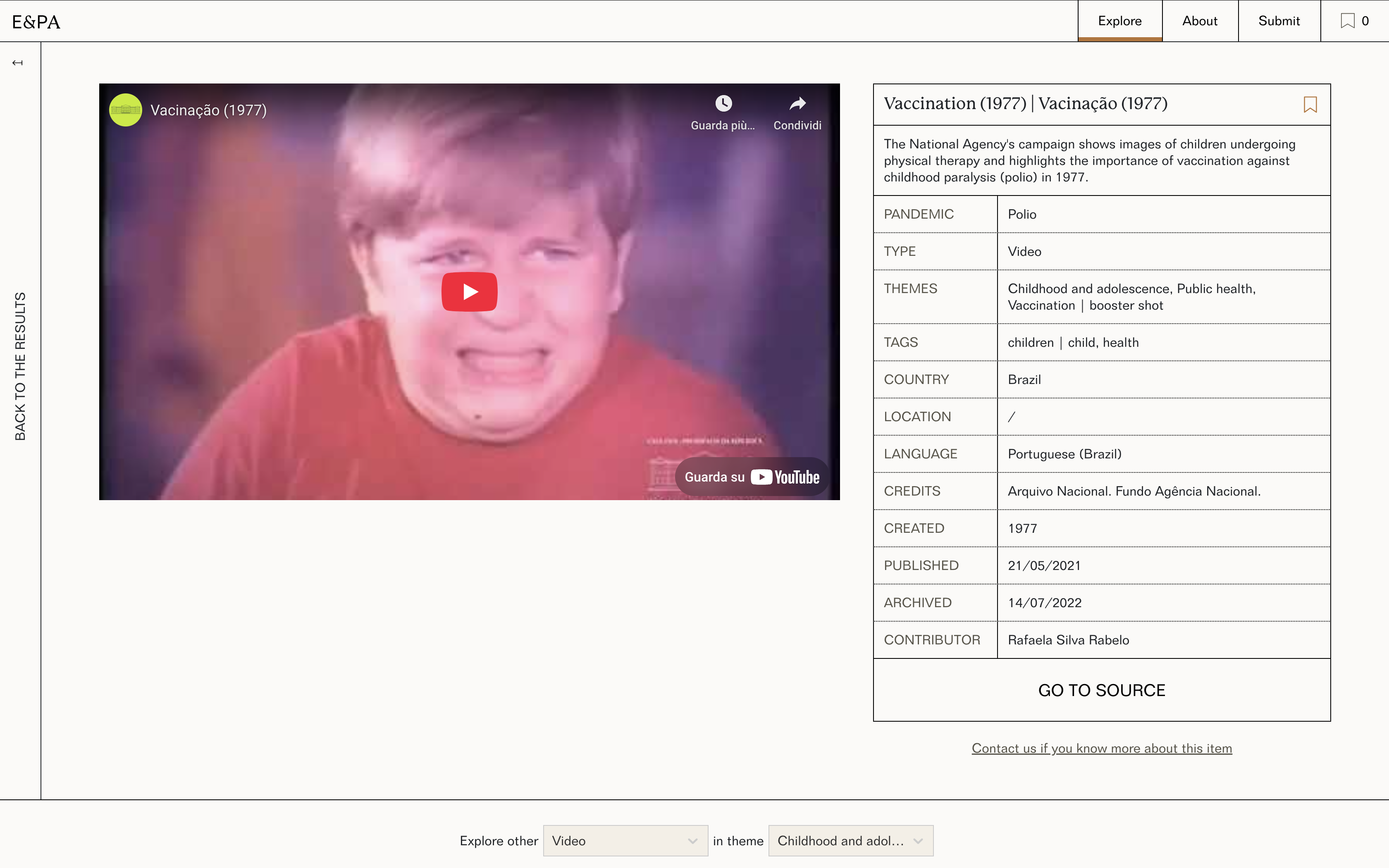Click the back arrow icon
Image resolution: width=1389 pixels, height=868 pixels.
[x=18, y=62]
